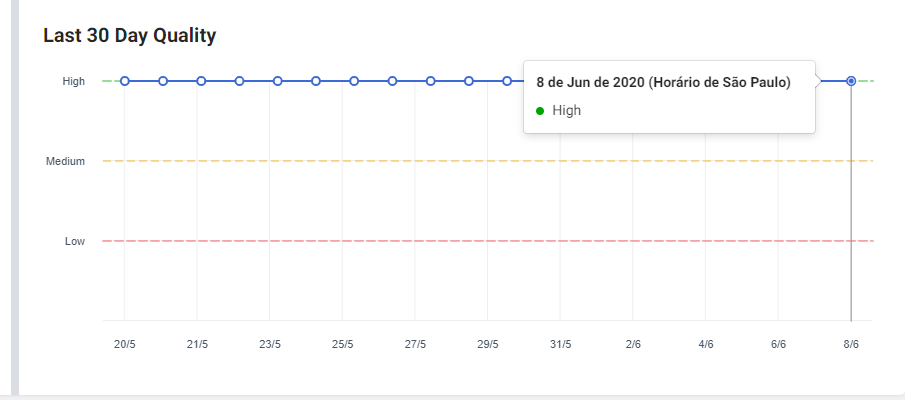Click the leftmost data point on the High line
The image size is (905, 400).
coord(125,81)
